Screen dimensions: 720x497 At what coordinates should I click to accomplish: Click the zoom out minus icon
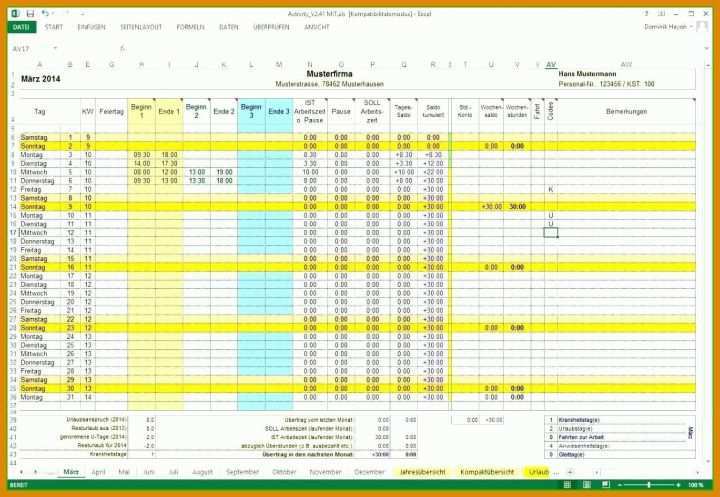click(x=620, y=485)
